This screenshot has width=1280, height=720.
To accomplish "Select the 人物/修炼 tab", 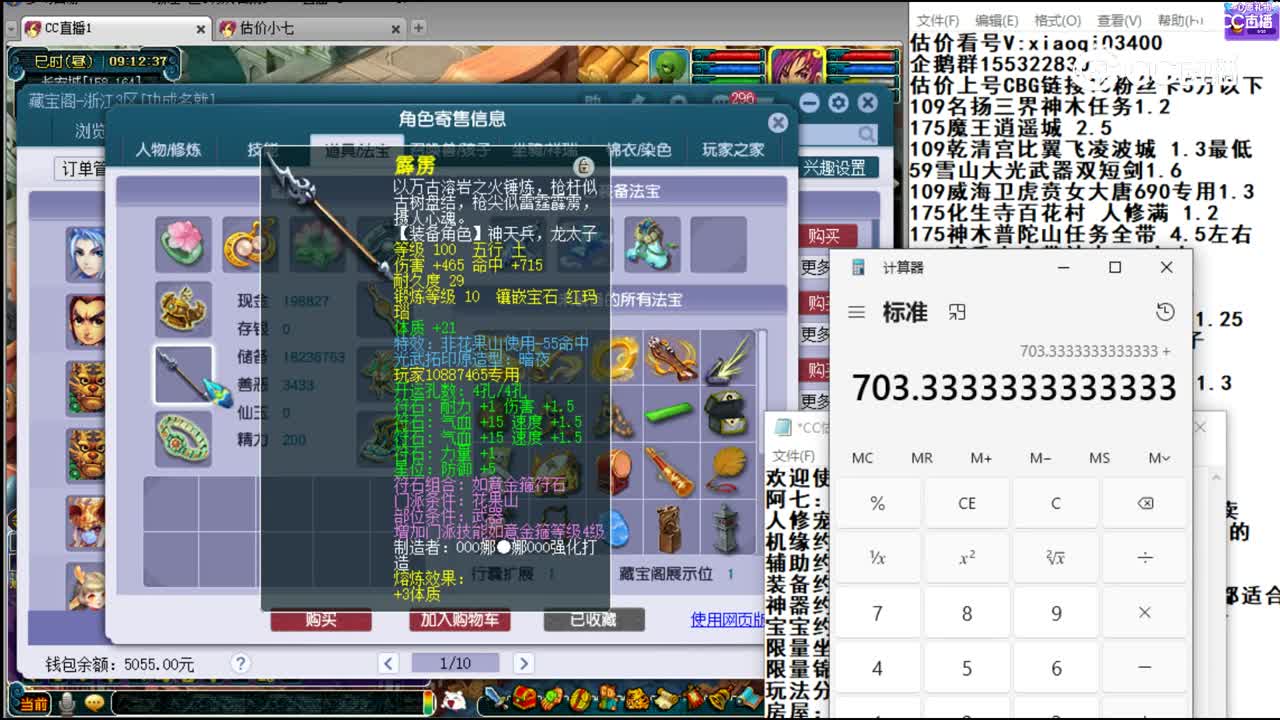I will (168, 150).
